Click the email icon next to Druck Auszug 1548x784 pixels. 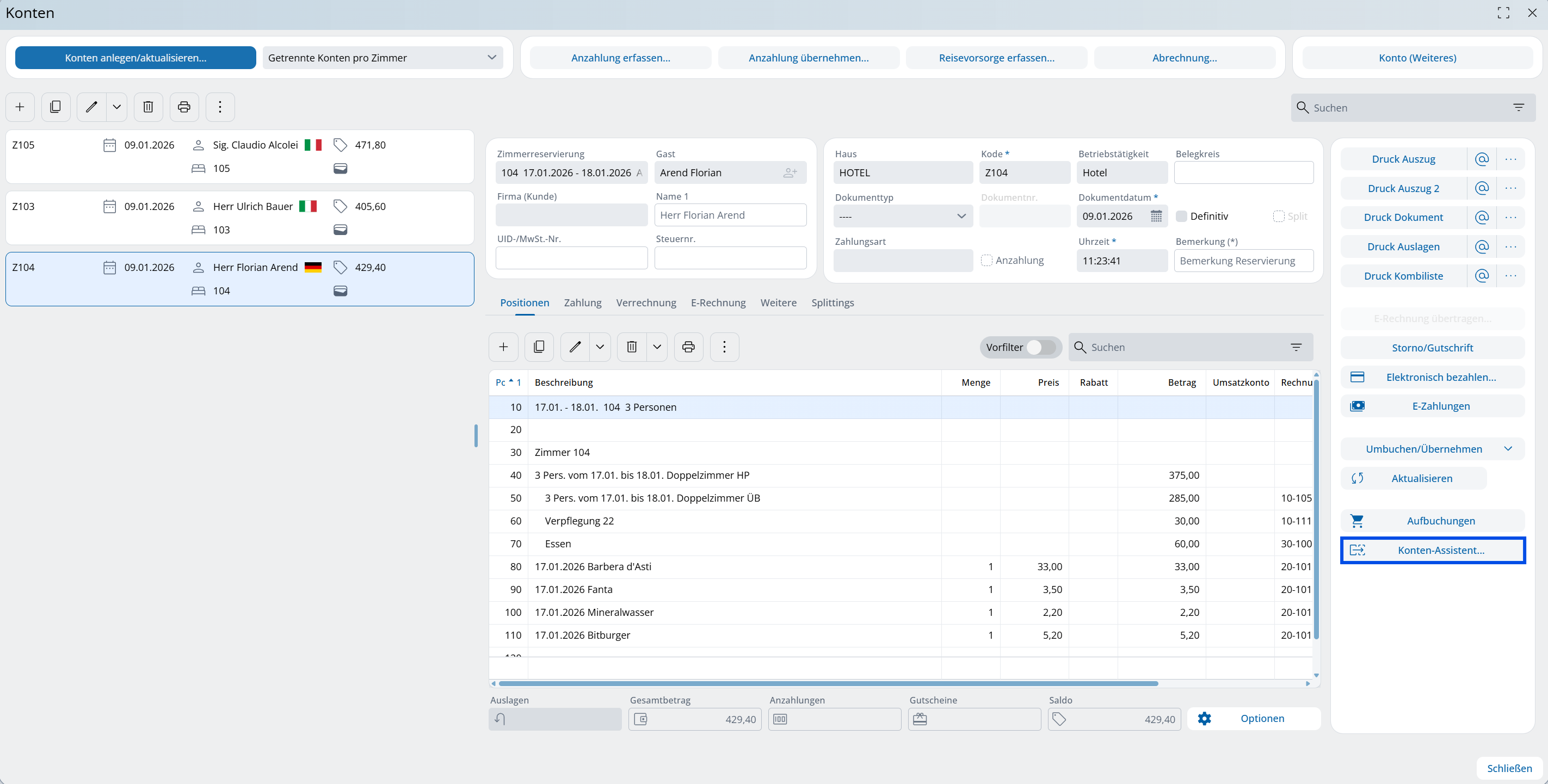[1481, 159]
